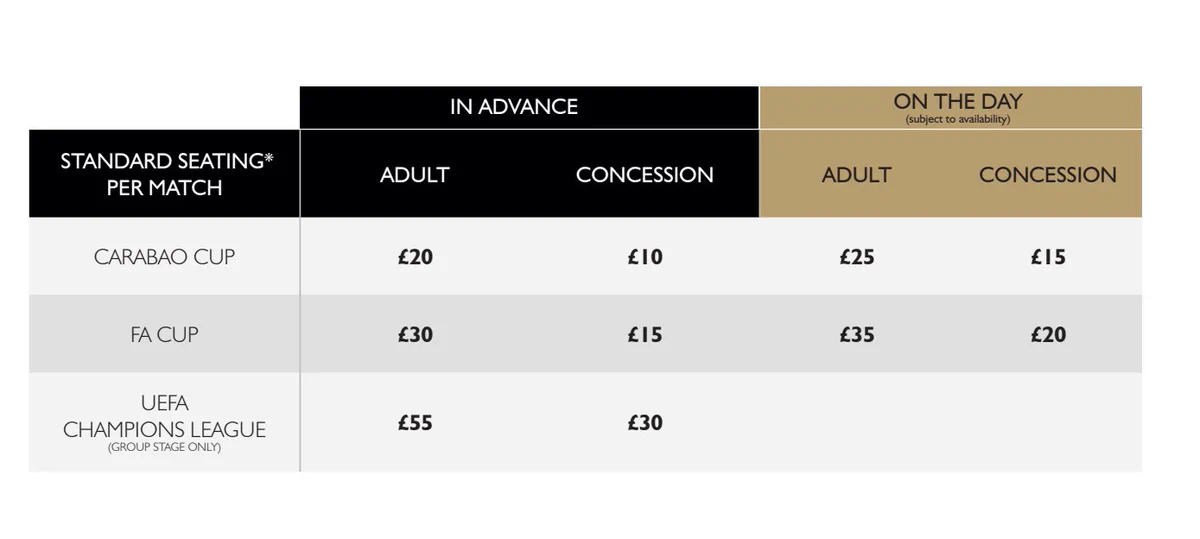The image size is (1200, 539).
Task: Click the ADULT column under ON THE DAY
Action: tap(857, 175)
